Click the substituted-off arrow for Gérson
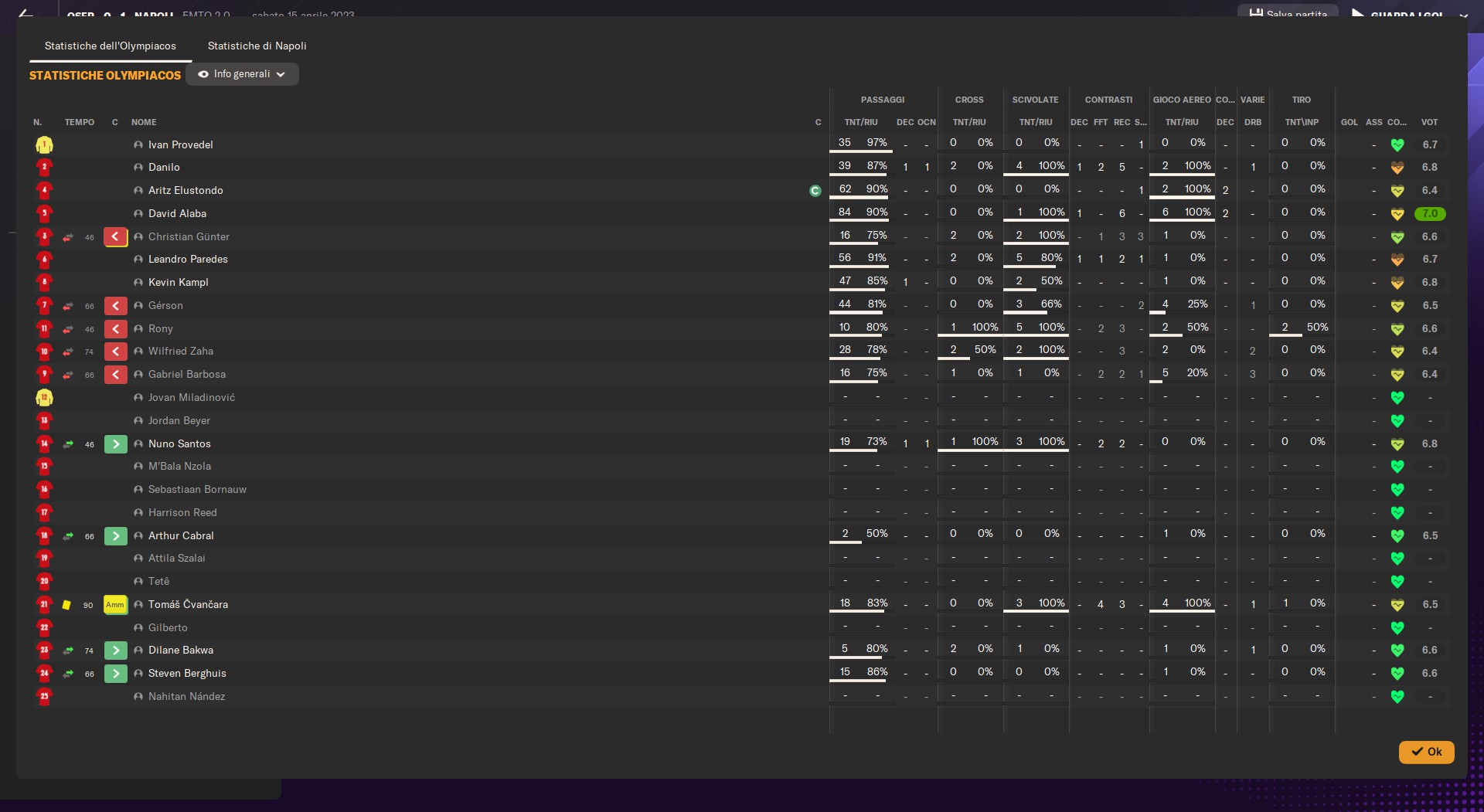 click(115, 306)
